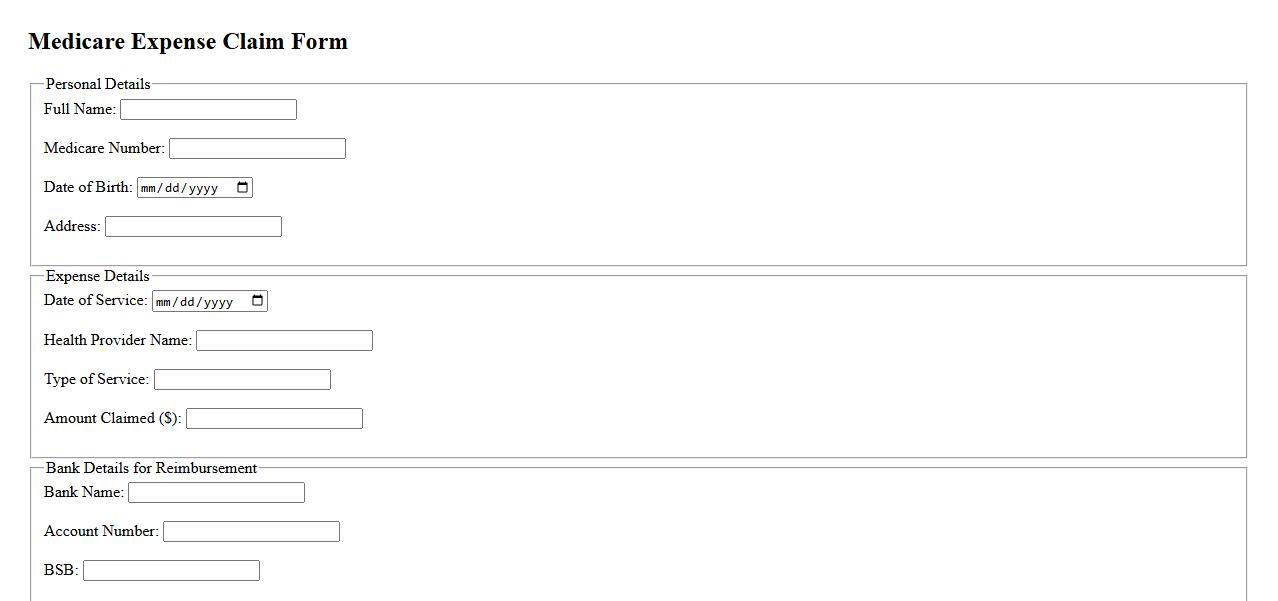Image resolution: width=1278 pixels, height=601 pixels.
Task: Click the Bank Details for Reimbursement legend
Action: [x=151, y=468]
